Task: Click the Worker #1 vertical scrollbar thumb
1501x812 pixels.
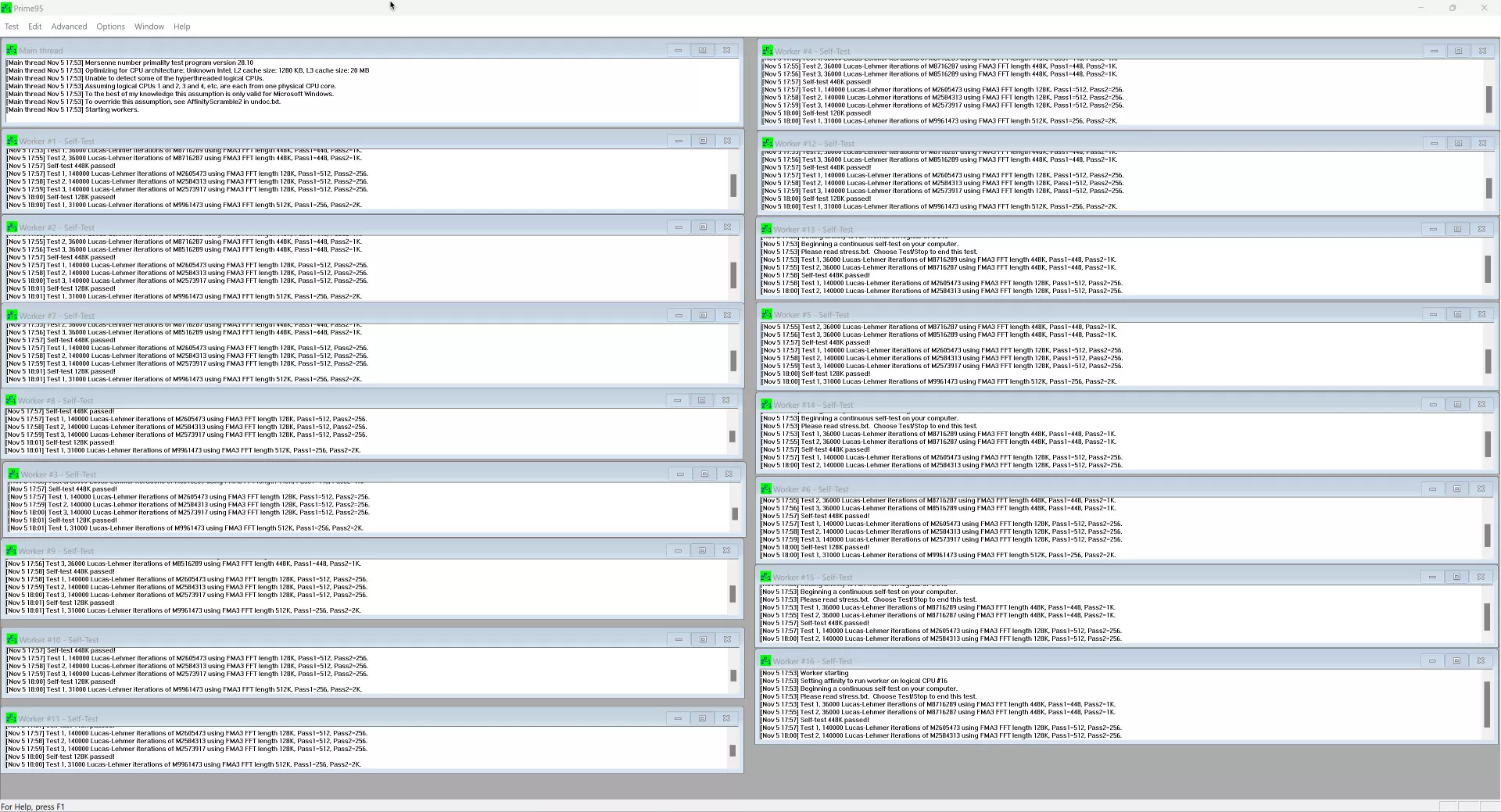Action: tap(733, 185)
